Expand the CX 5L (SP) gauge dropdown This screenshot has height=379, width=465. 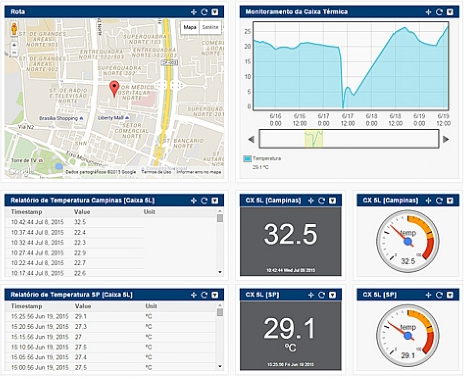click(x=450, y=295)
